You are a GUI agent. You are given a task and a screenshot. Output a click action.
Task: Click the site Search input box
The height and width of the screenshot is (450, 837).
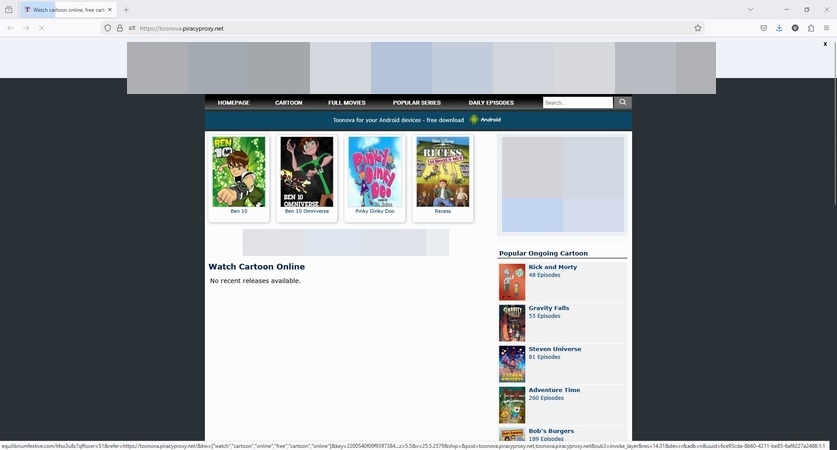point(578,102)
